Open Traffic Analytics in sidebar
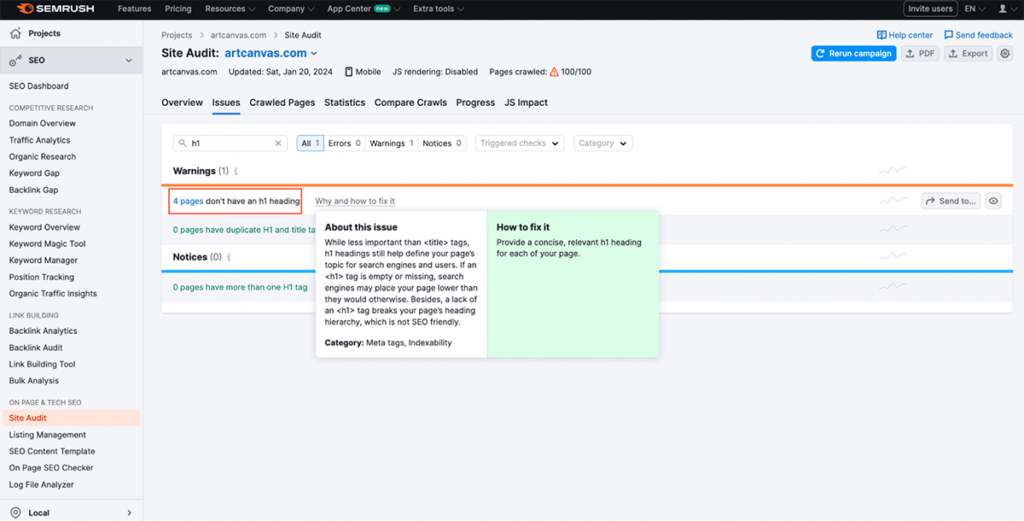1024x521 pixels. [39, 140]
